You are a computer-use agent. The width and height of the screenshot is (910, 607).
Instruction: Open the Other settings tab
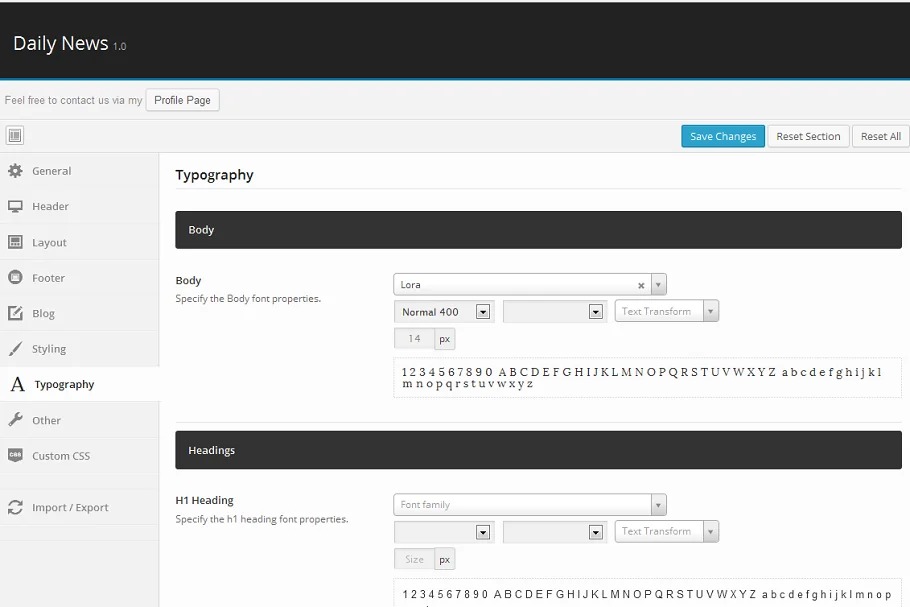pyautogui.click(x=46, y=420)
